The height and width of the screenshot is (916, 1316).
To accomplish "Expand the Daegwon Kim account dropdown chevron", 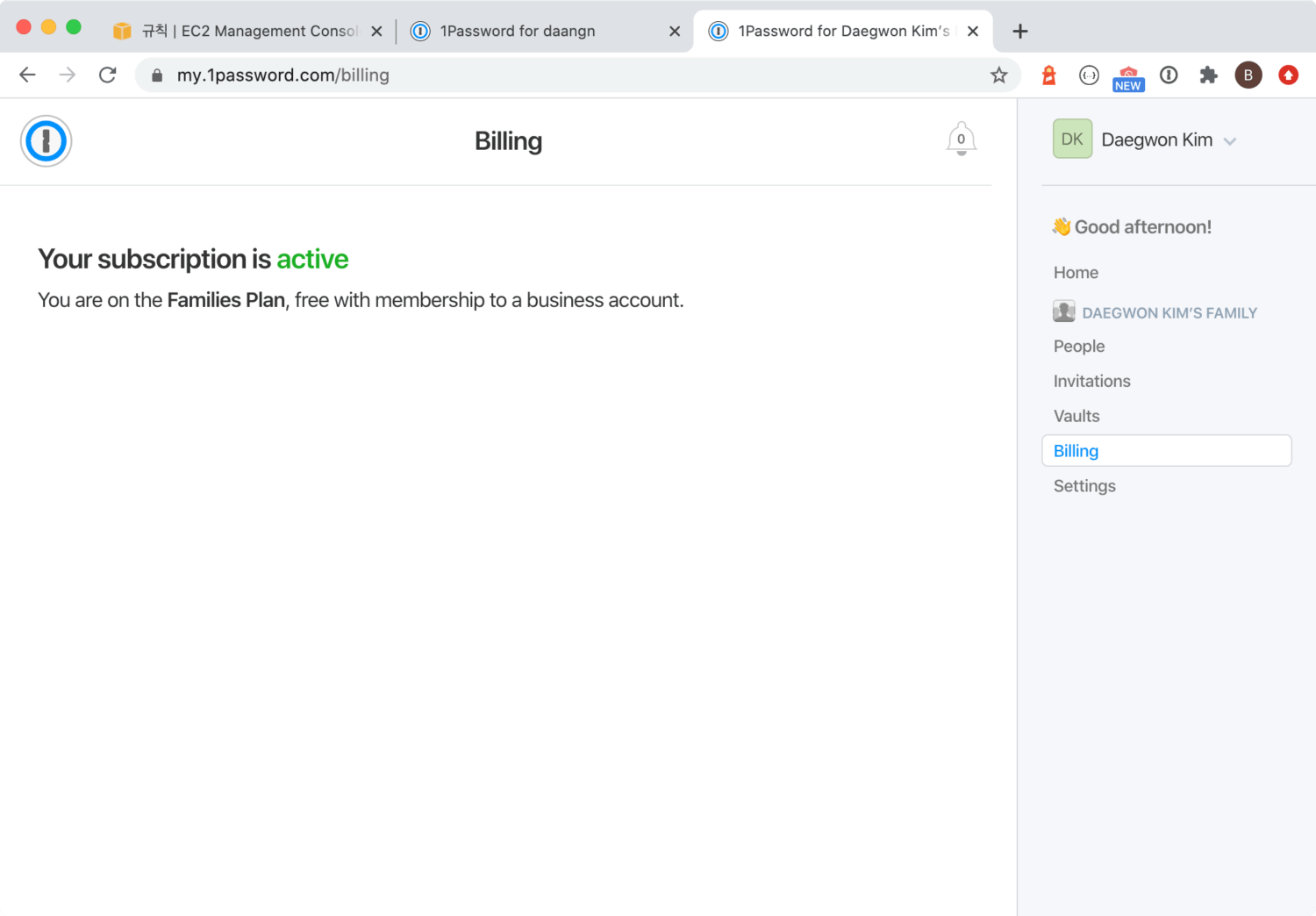I will pyautogui.click(x=1230, y=141).
